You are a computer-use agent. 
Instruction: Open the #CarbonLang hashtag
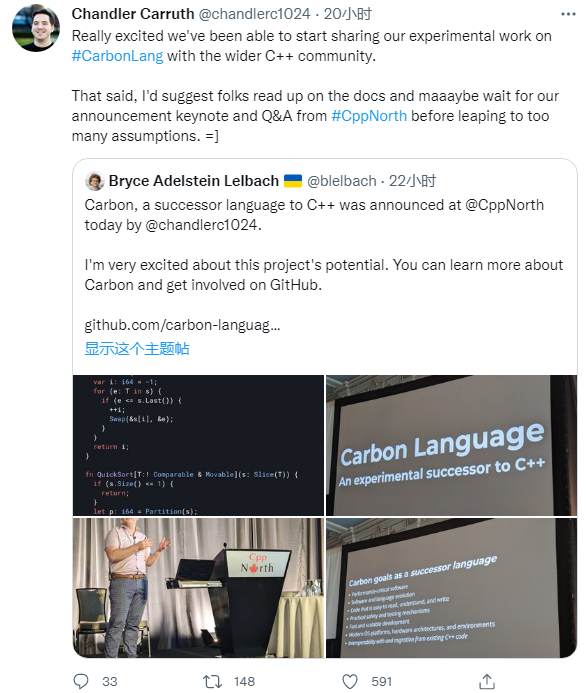pos(118,56)
